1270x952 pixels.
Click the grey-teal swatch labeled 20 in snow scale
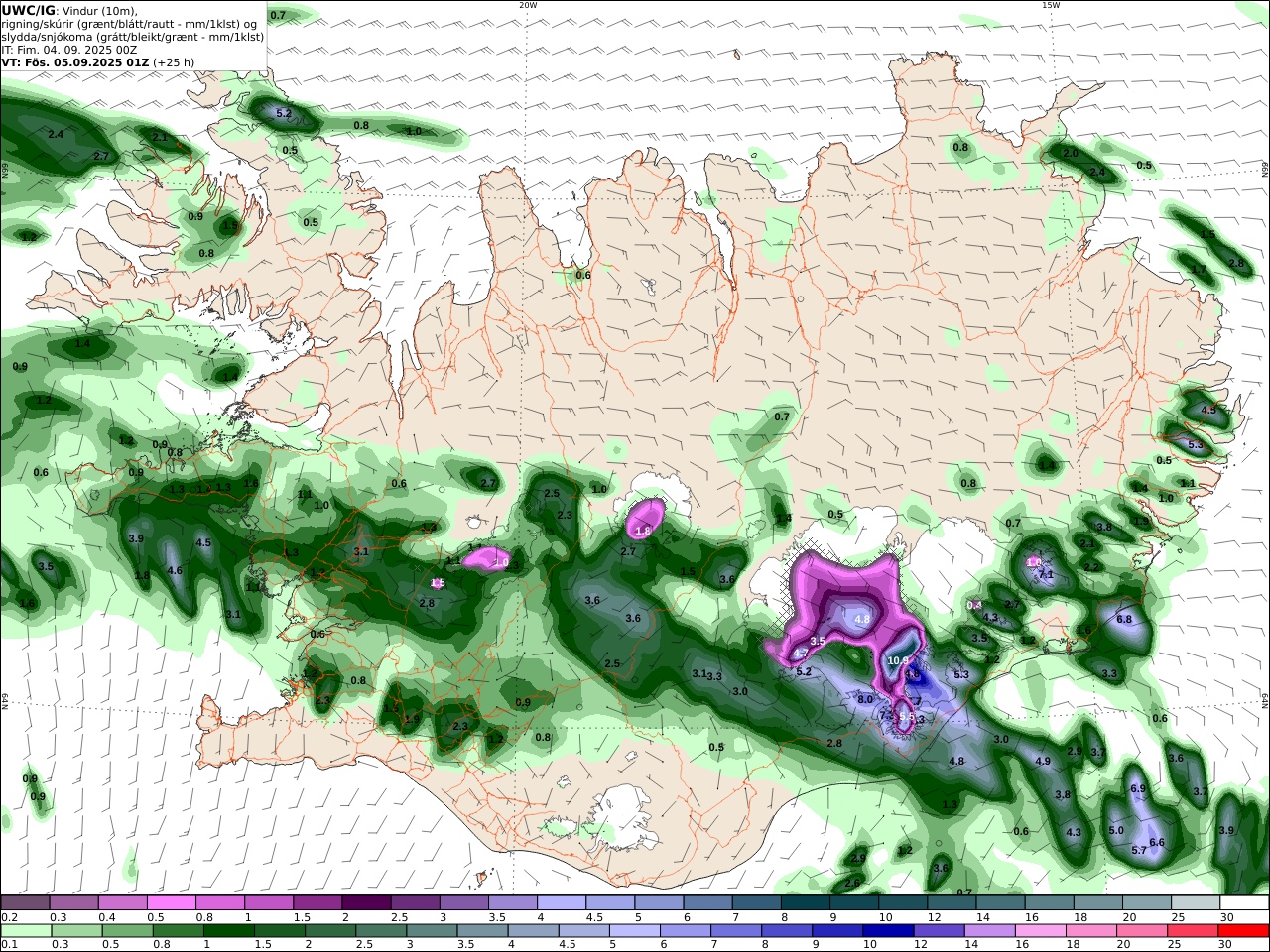(1147, 902)
